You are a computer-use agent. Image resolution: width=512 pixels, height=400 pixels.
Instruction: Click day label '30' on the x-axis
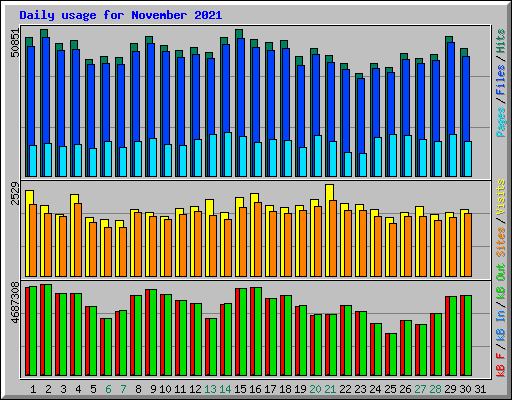click(x=465, y=389)
